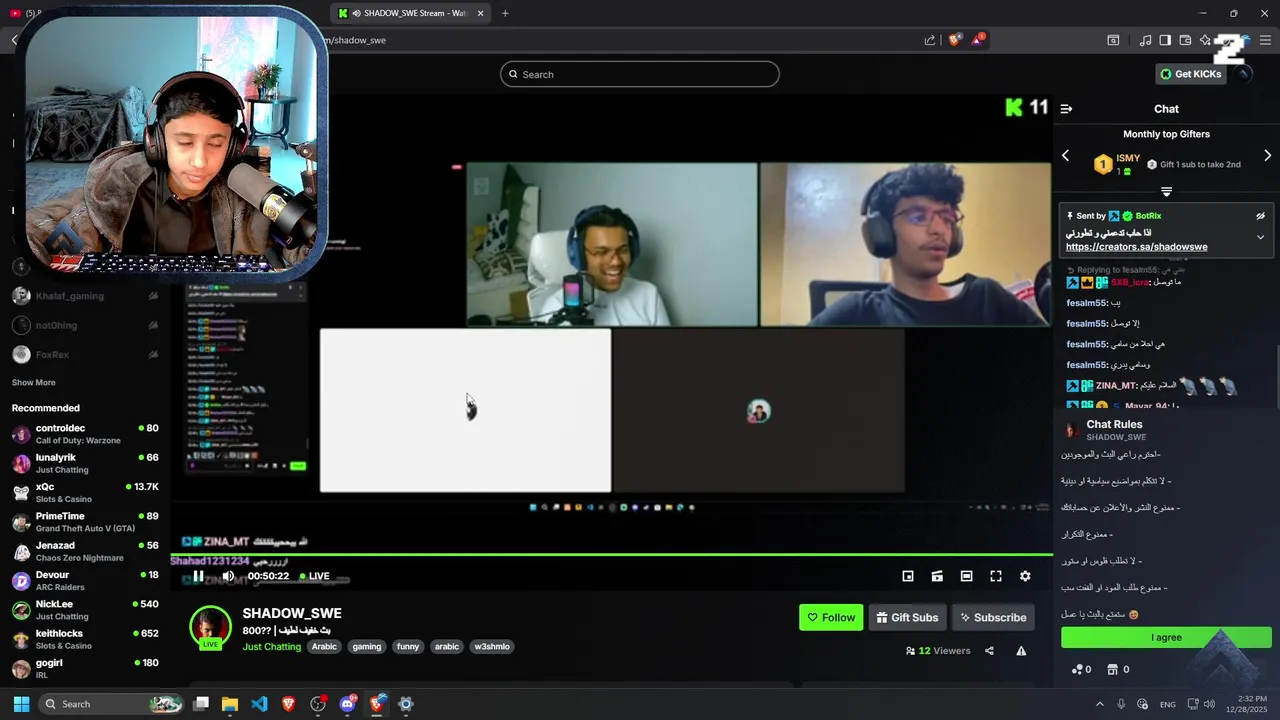Open the creators.sa/shadowswe link
The width and height of the screenshot is (1280, 720).
pos(1136,247)
